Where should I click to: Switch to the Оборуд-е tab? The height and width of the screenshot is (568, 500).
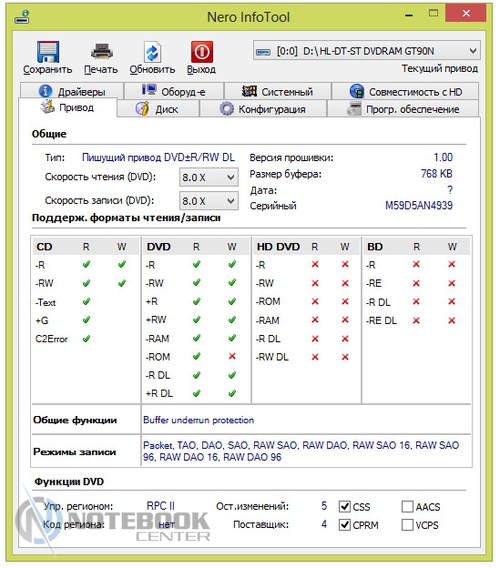click(x=174, y=91)
